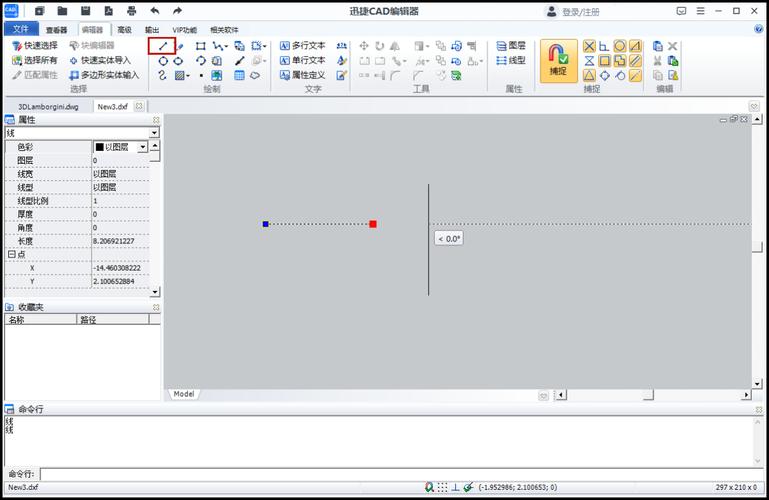Click the 多行文本 multiline text tool
The height and width of the screenshot is (500, 769).
(x=303, y=46)
